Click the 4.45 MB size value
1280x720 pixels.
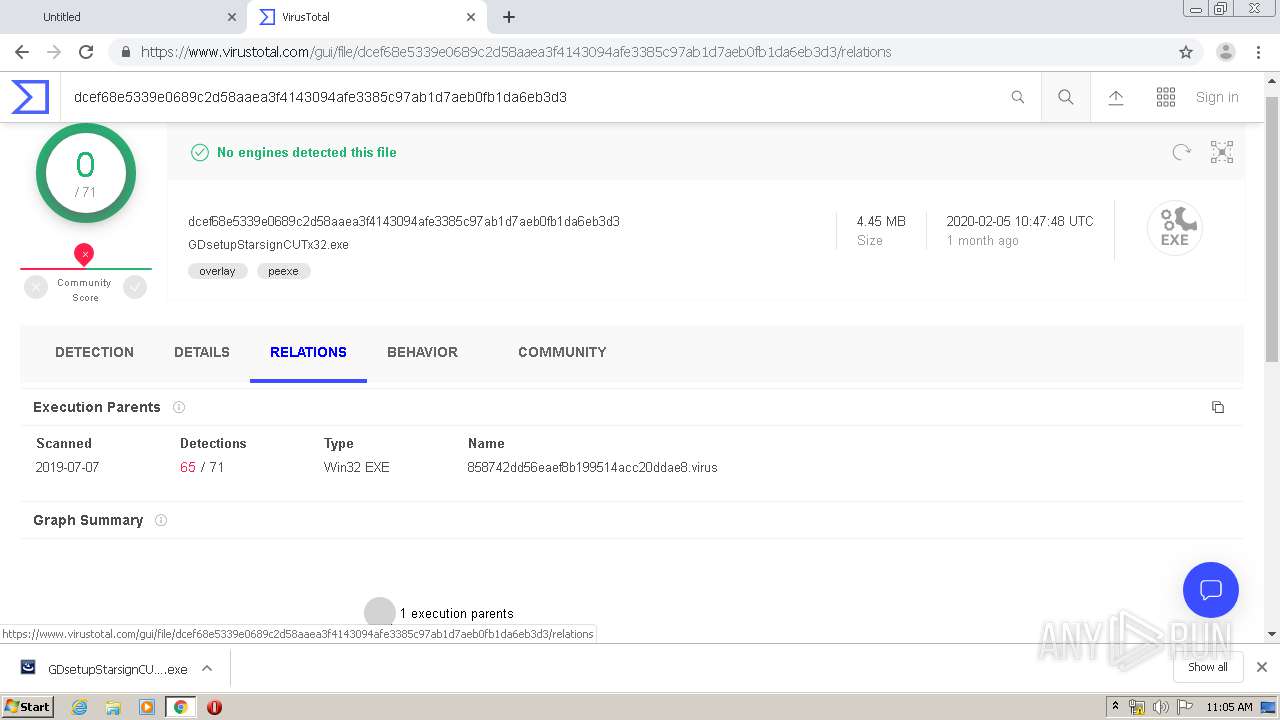coord(881,221)
